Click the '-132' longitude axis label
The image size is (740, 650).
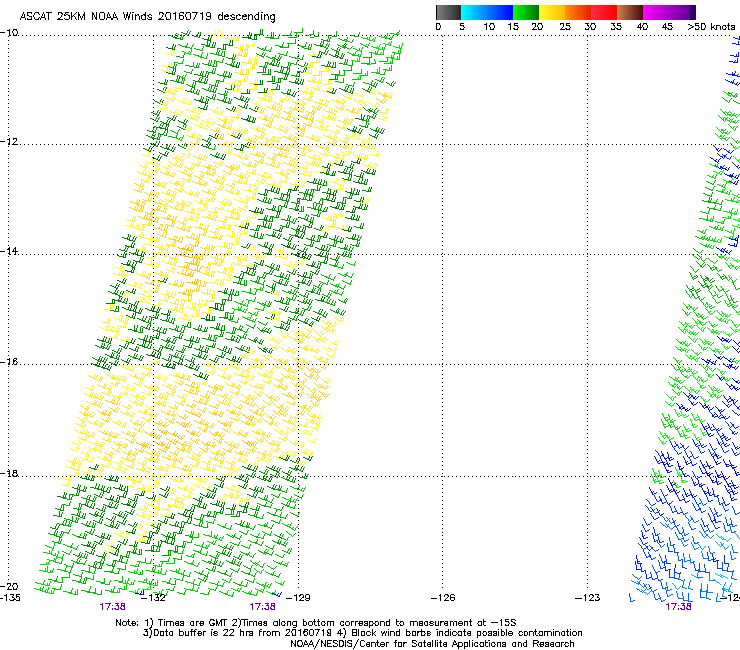click(154, 598)
